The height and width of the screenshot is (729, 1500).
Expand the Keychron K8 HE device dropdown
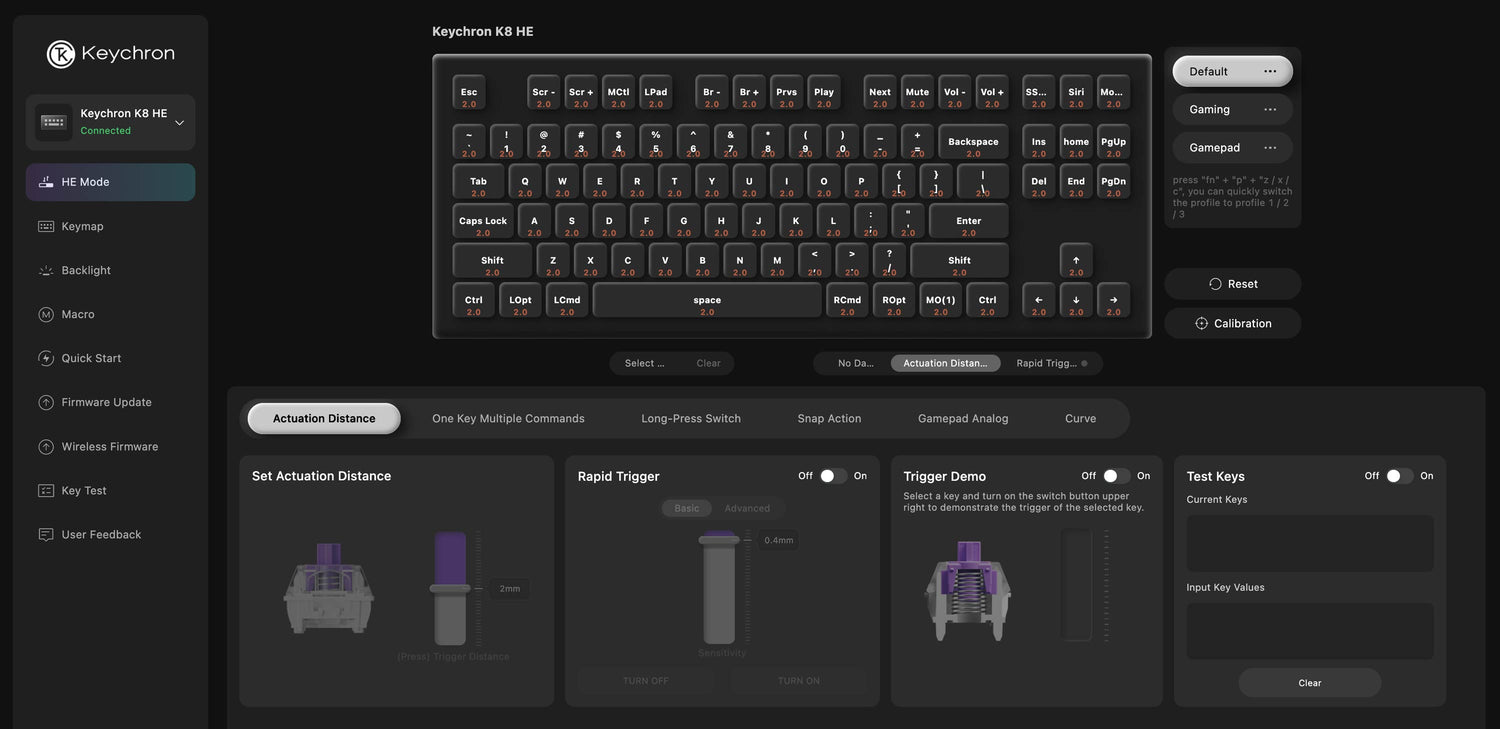point(180,123)
